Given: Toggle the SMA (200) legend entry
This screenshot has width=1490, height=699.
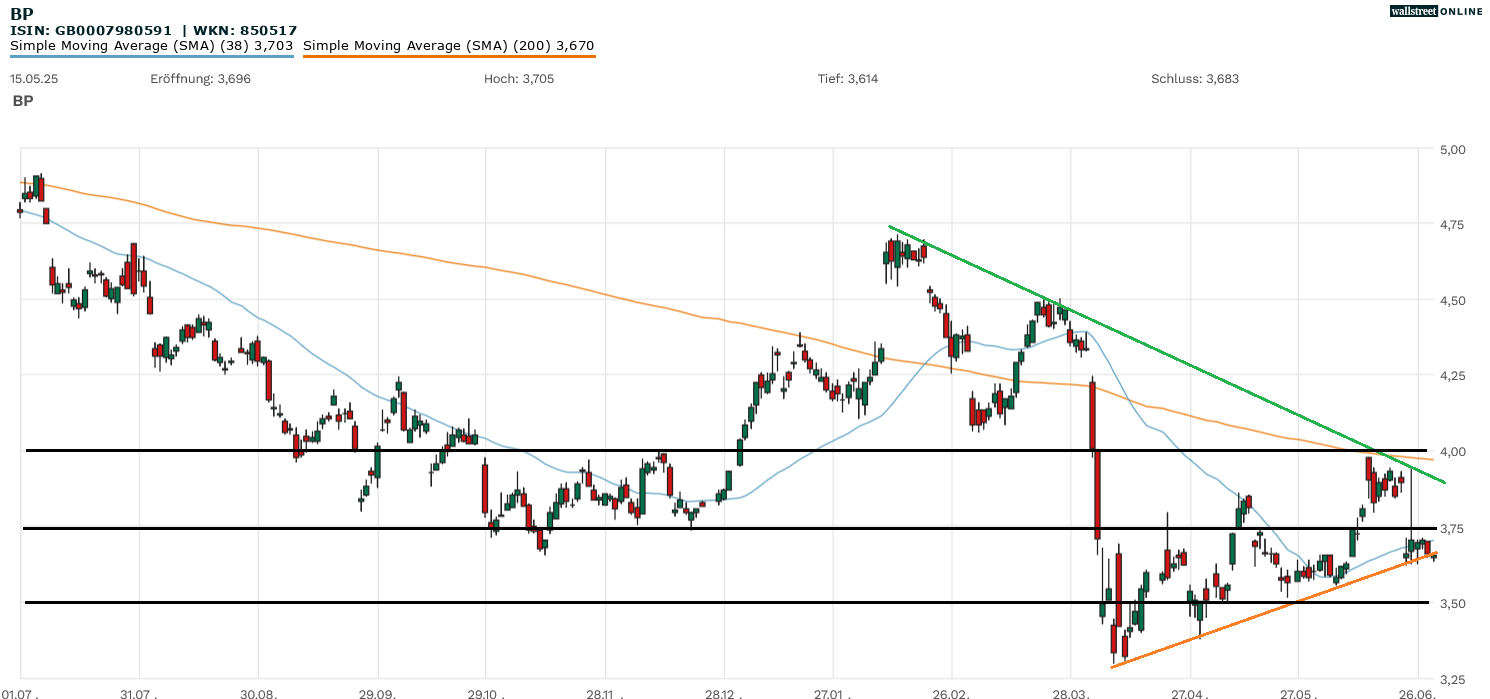Looking at the screenshot, I should click(x=448, y=45).
